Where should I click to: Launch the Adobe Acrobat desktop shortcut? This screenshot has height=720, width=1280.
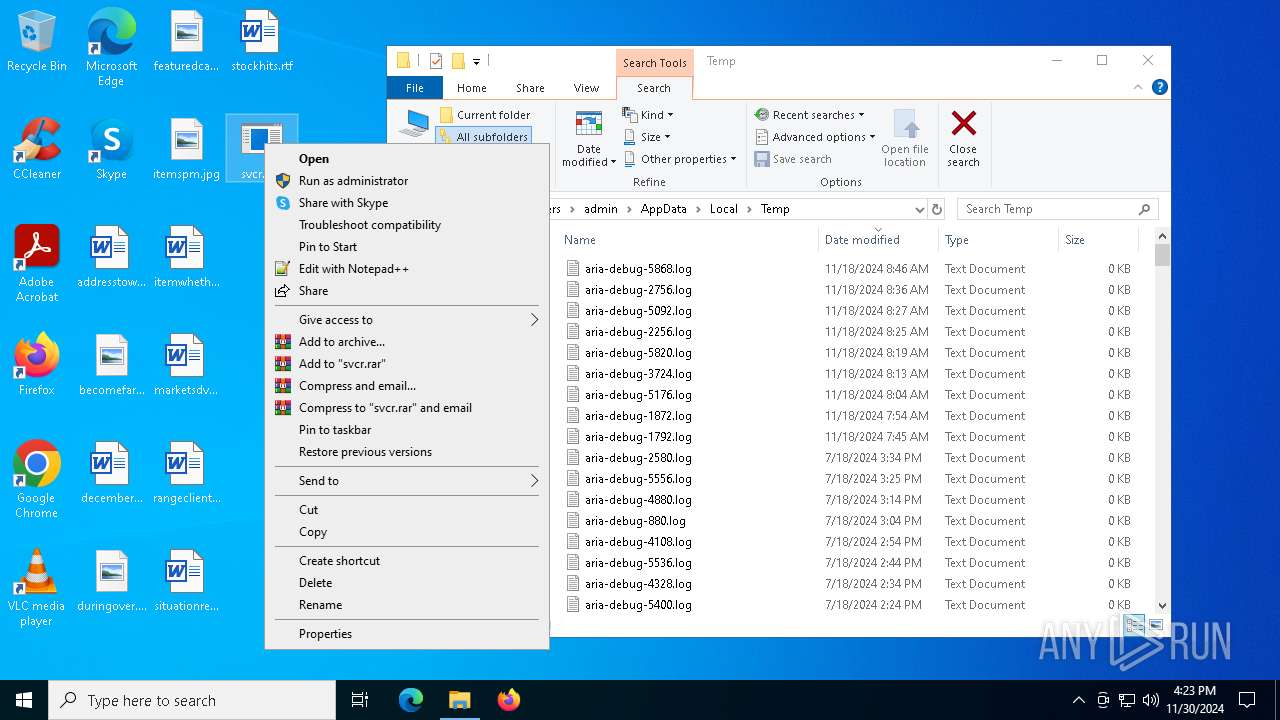pyautogui.click(x=37, y=265)
